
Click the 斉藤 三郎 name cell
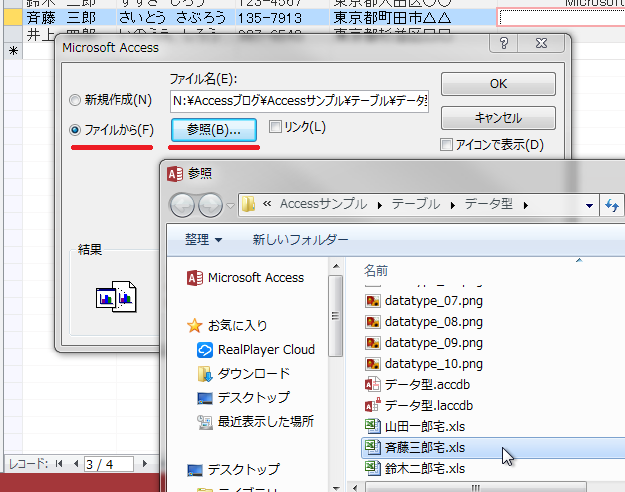click(69, 18)
